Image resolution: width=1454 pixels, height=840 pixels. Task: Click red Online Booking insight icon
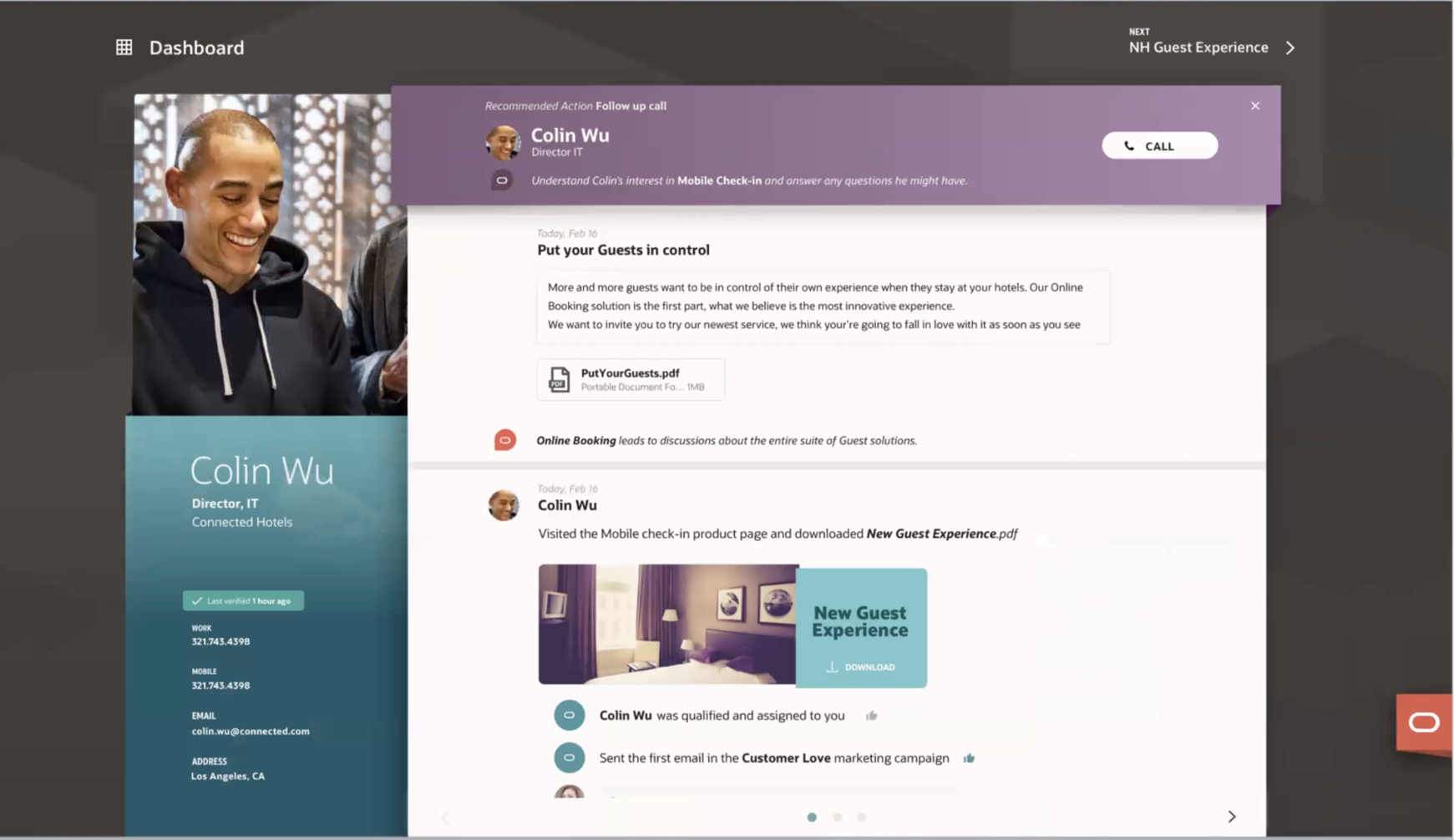tap(504, 440)
